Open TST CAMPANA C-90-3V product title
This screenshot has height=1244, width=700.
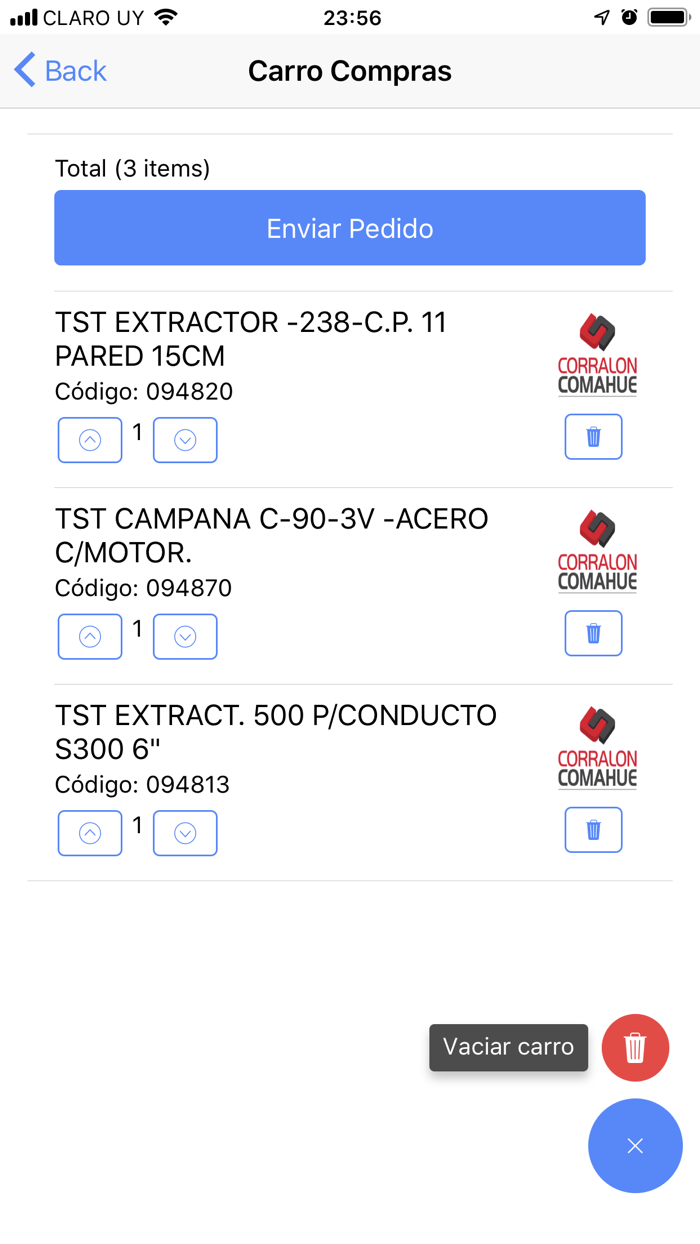tap(271, 535)
